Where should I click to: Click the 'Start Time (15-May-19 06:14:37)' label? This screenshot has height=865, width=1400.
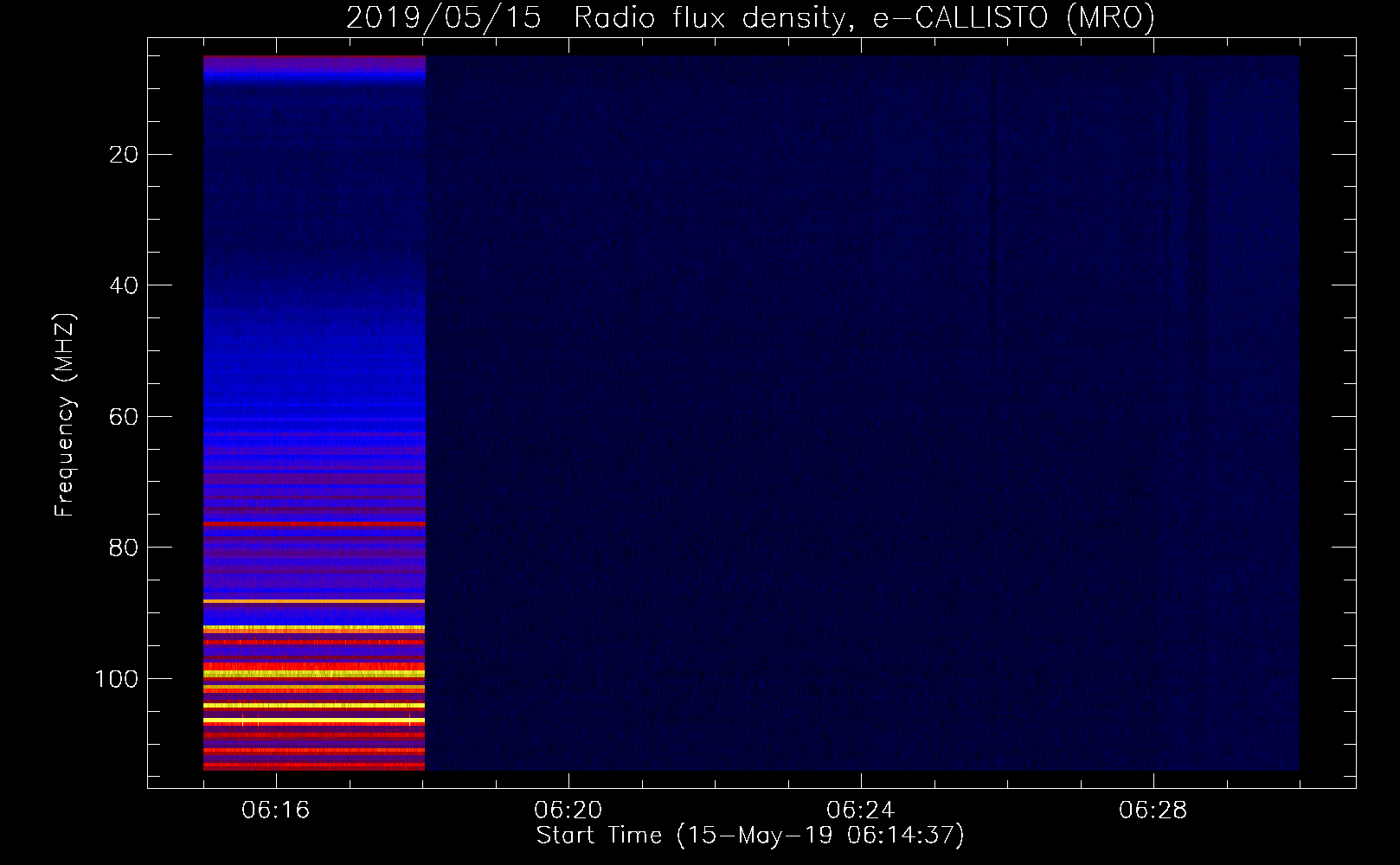(750, 836)
